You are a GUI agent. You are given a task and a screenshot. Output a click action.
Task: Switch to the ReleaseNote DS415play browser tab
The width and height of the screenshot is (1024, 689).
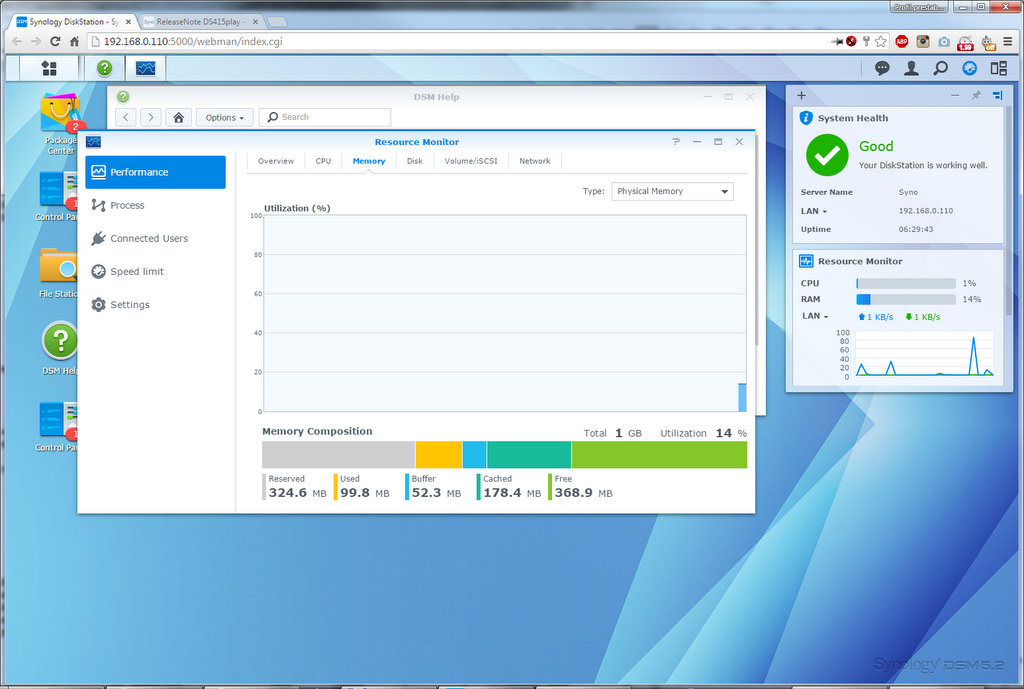coord(201,22)
